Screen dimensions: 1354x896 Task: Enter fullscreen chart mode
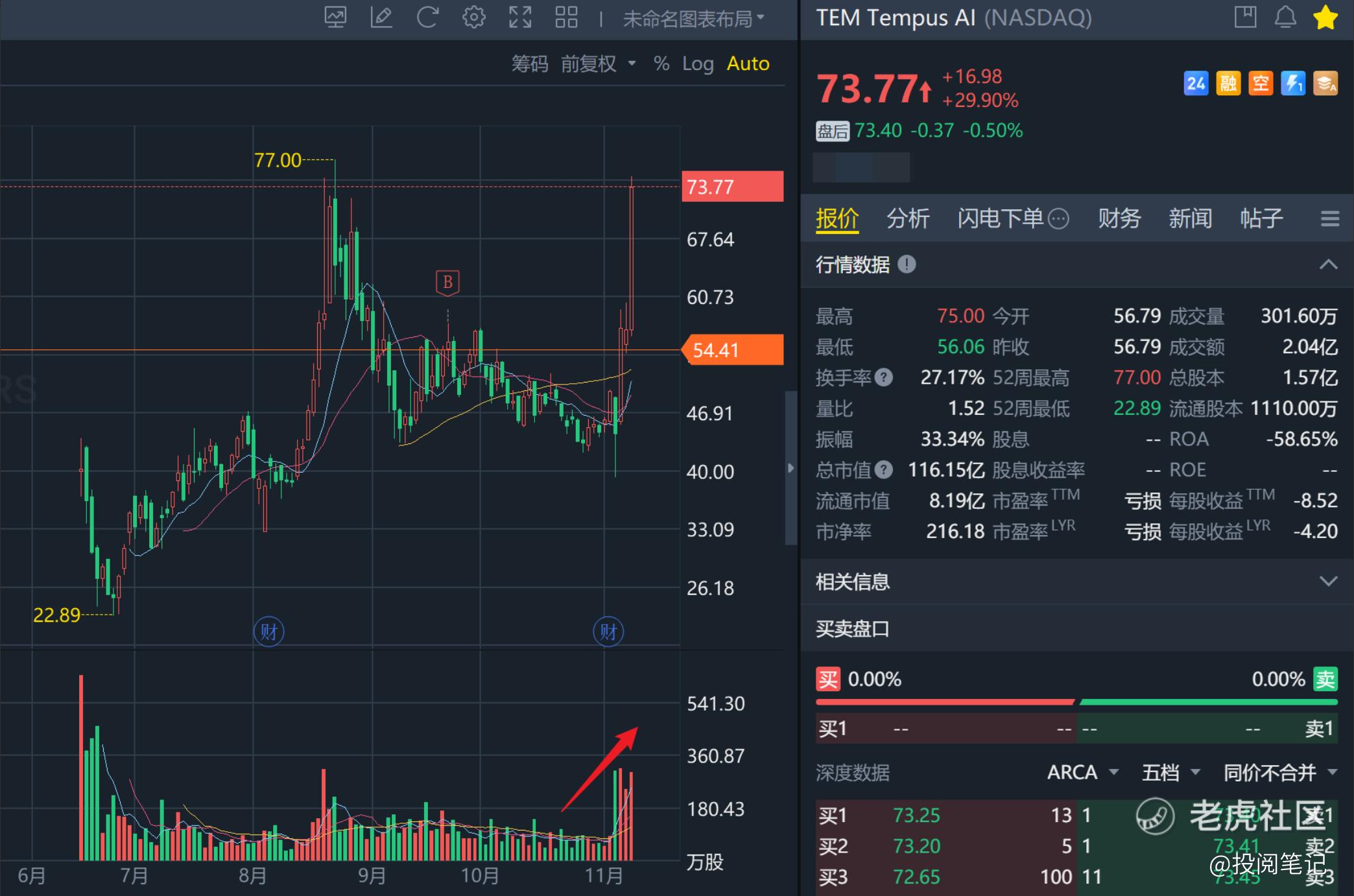point(520,18)
